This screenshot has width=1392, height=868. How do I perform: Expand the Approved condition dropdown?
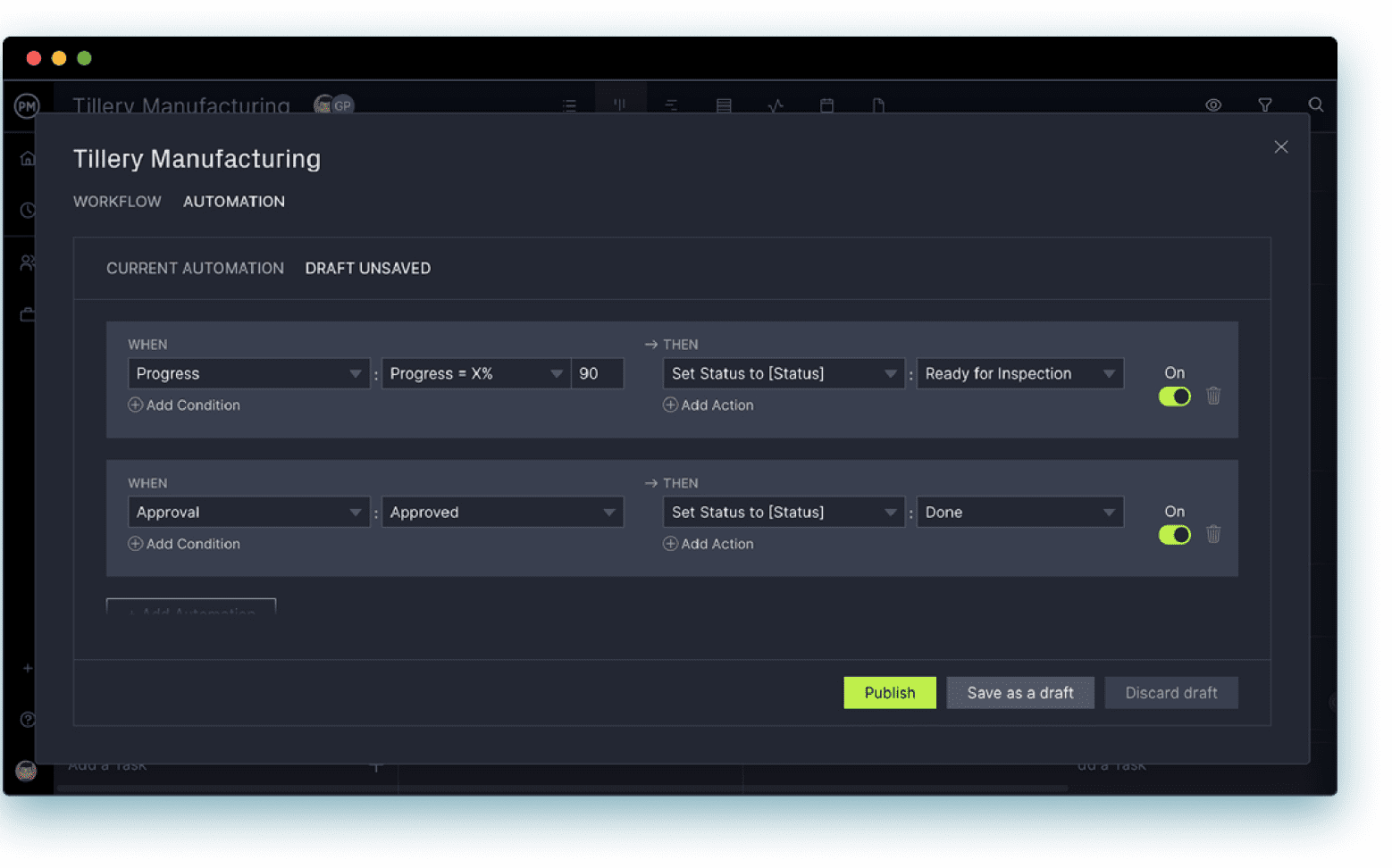tap(502, 512)
